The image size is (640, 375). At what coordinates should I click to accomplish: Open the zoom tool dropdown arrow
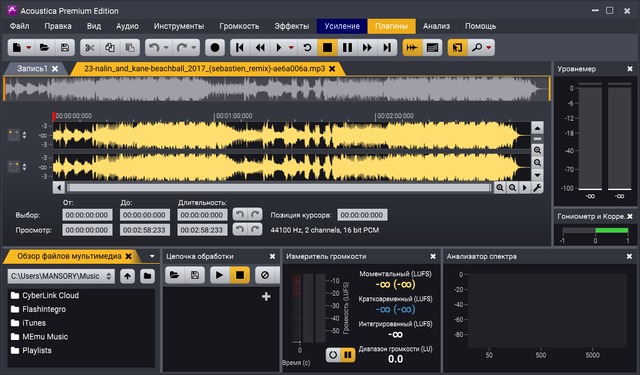pos(489,48)
